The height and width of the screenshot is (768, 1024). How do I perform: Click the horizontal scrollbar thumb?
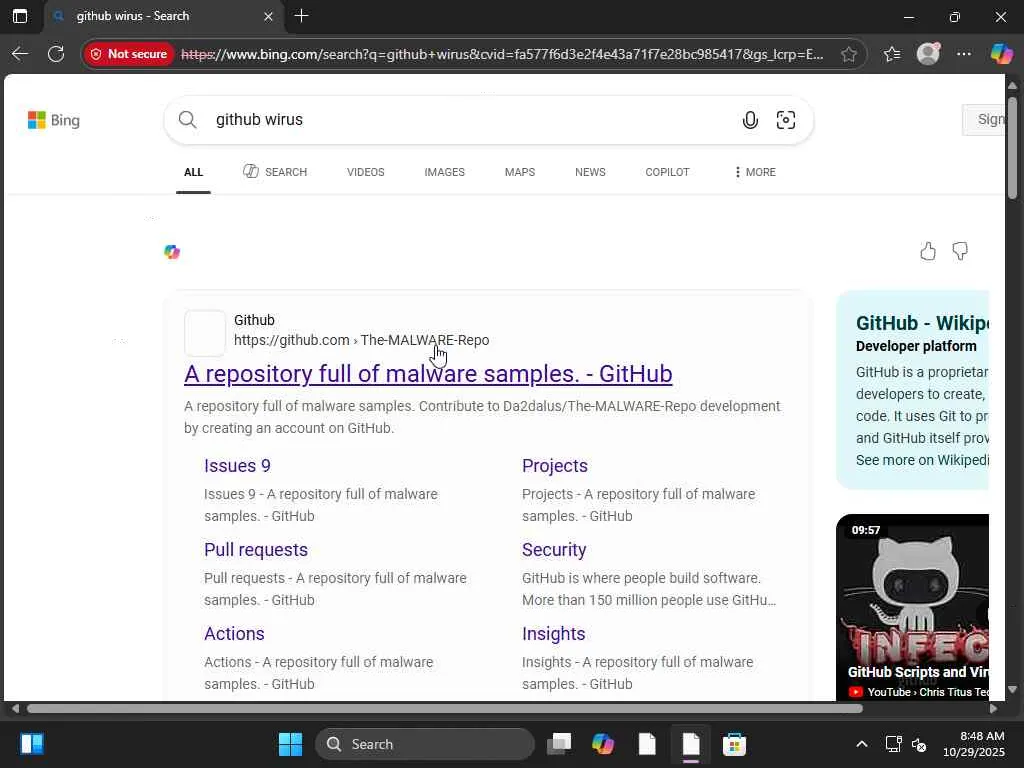(x=444, y=709)
